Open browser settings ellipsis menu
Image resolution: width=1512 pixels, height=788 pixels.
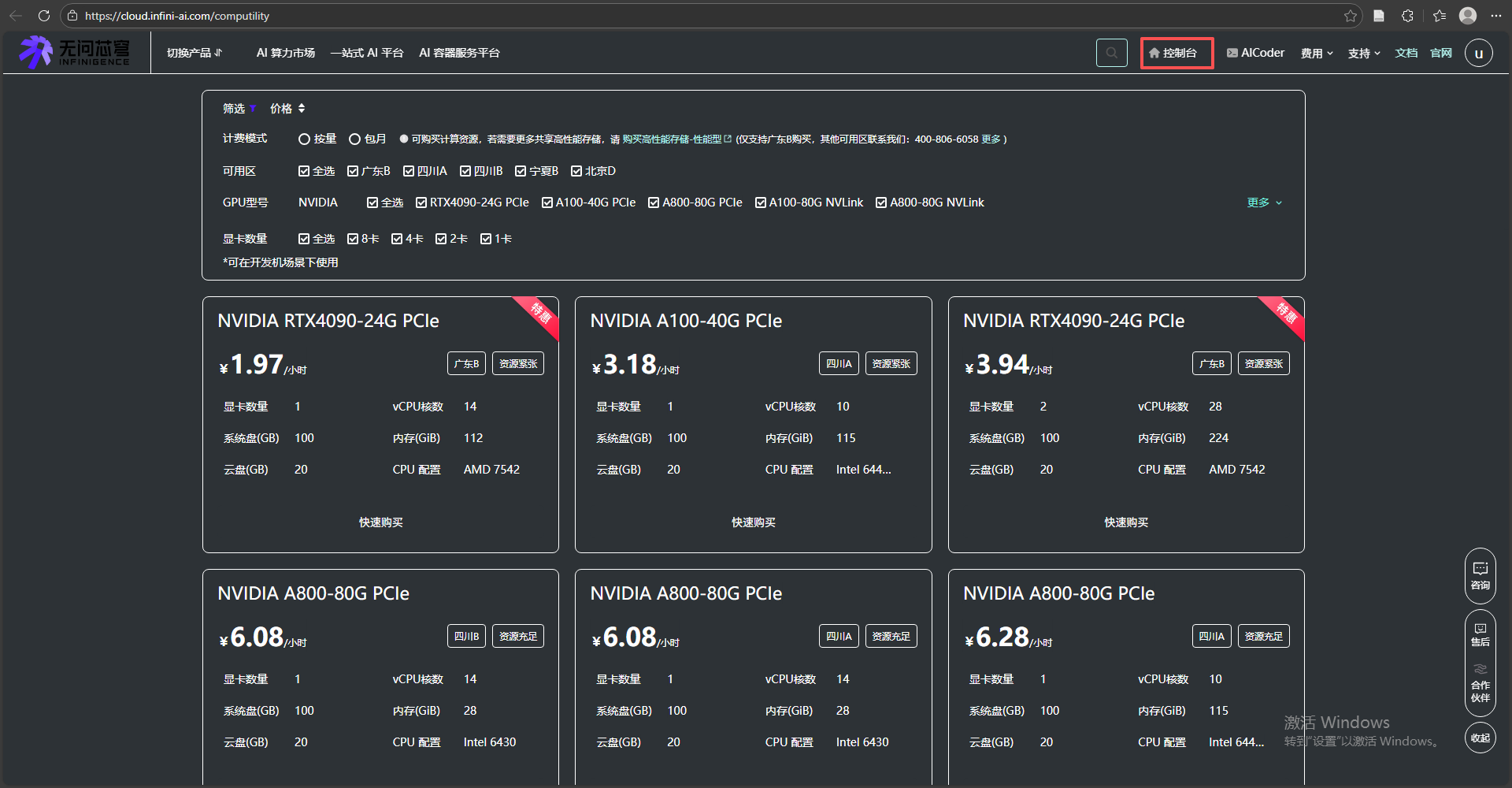(x=1496, y=16)
